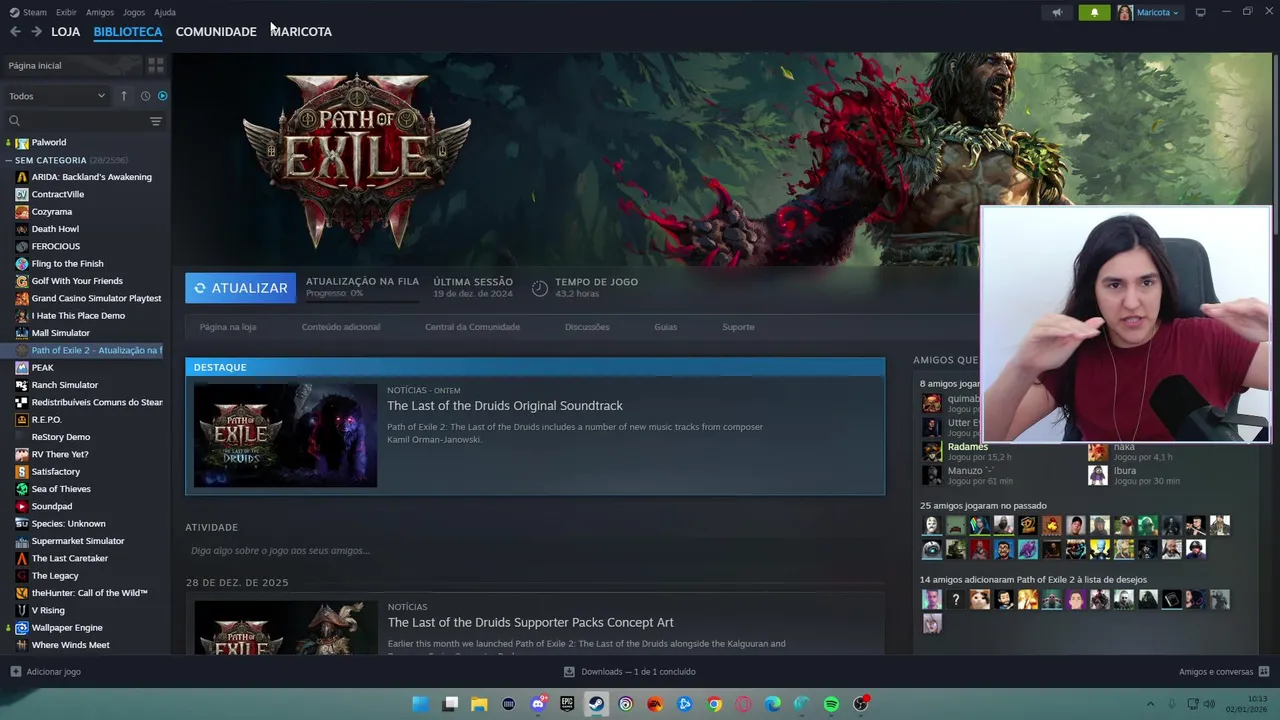Open the Windows Start button
Screen dimensions: 1280x720
[421, 704]
